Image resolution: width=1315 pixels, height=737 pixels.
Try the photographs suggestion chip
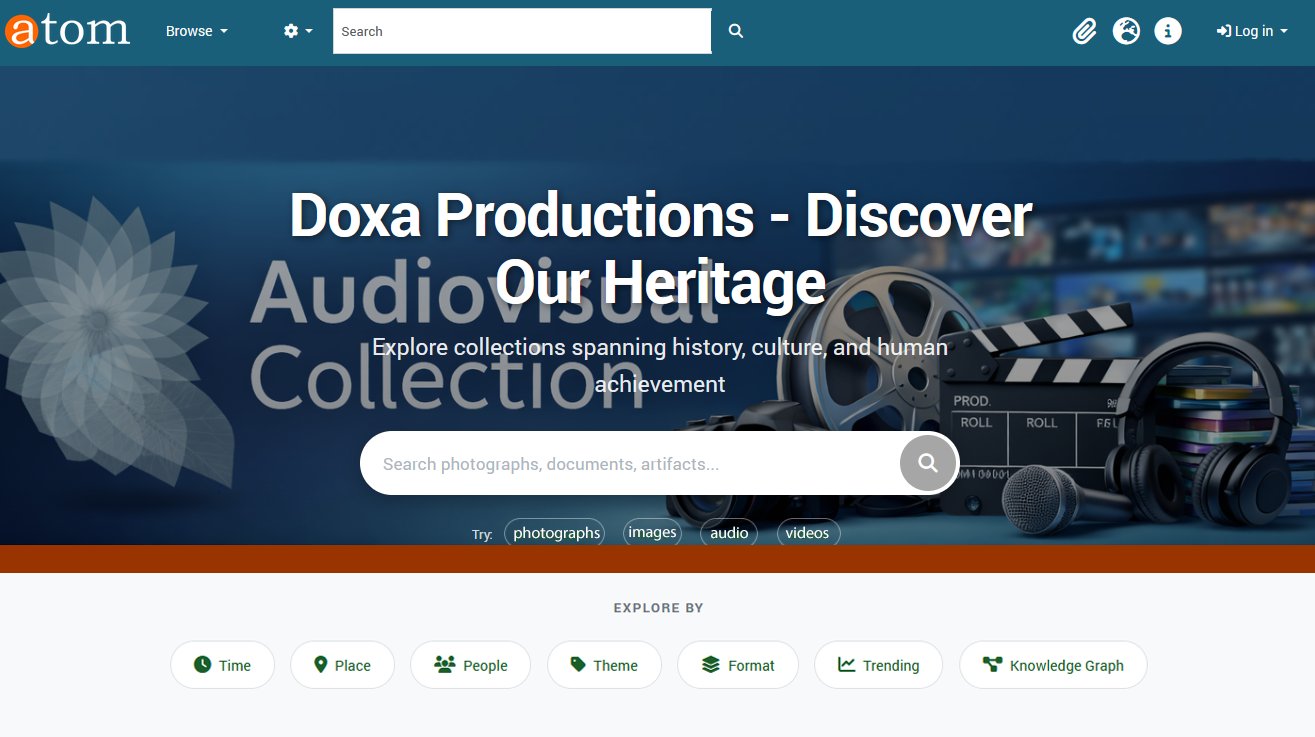tap(555, 533)
